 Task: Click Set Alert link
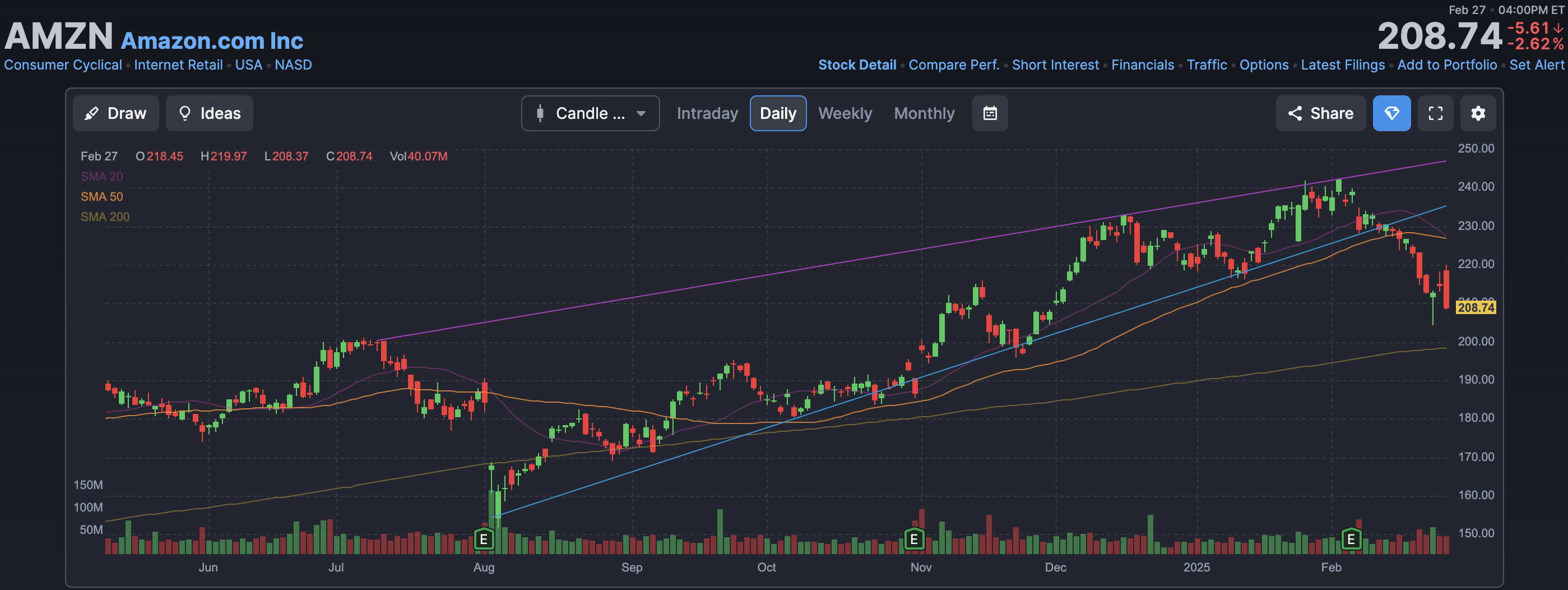pos(1537,64)
